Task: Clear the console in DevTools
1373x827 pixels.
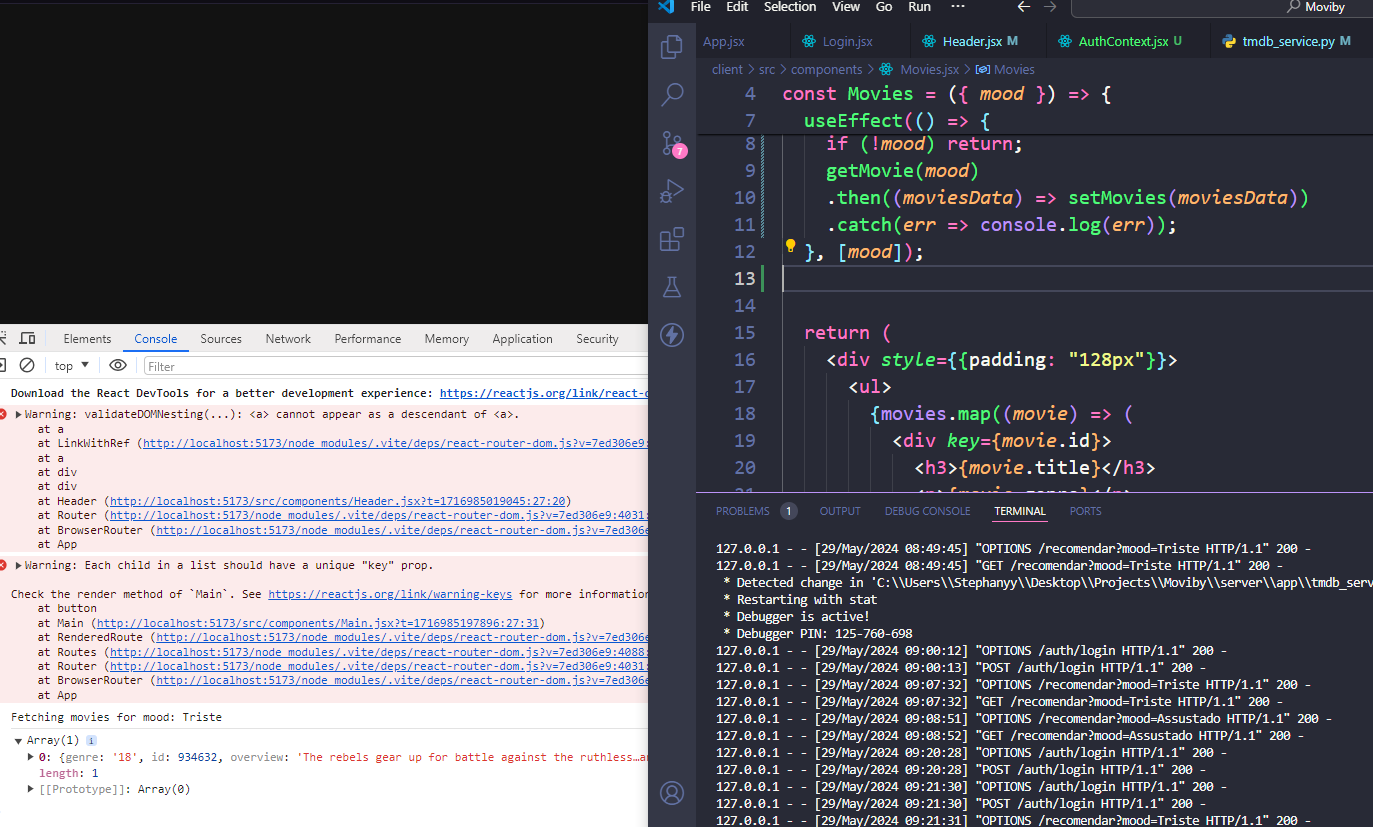Action: (x=27, y=366)
